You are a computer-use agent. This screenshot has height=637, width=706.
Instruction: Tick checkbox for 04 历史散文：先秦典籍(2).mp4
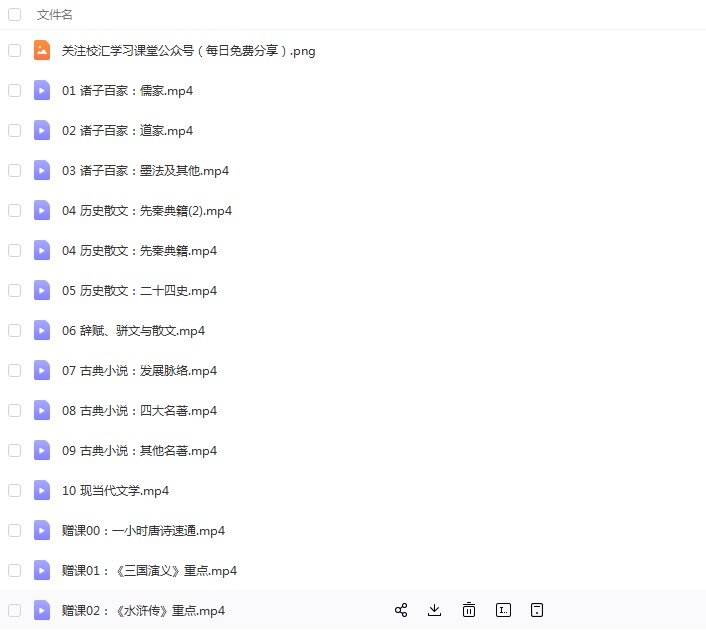[x=14, y=210]
